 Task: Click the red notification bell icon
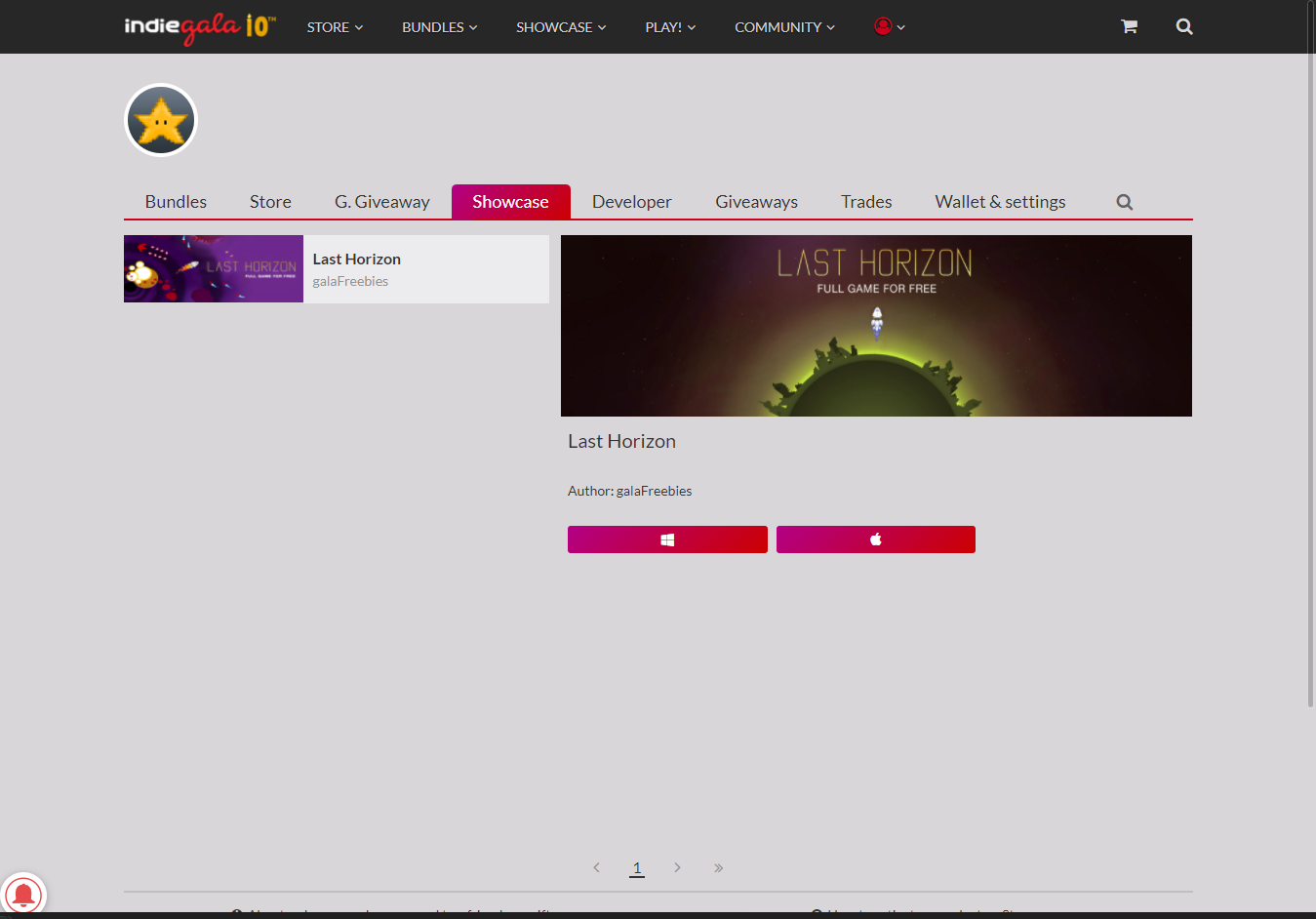[x=23, y=895]
